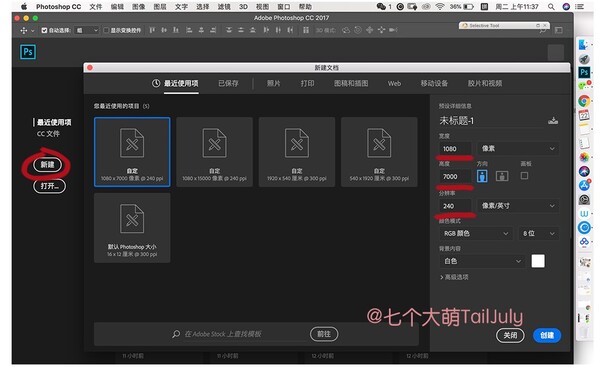Toggle the 自动选择 checkbox

click(44, 30)
